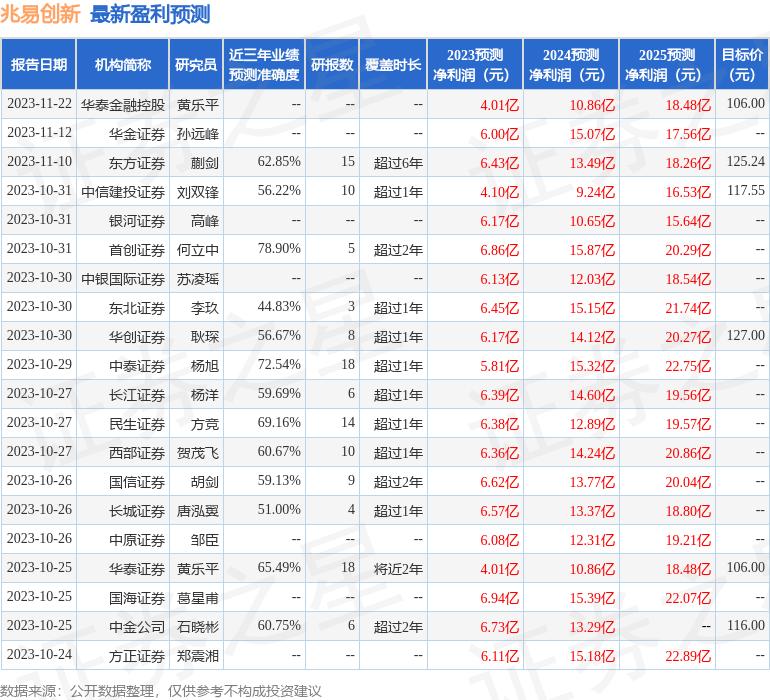Click accuracy value 69.16%
This screenshot has height=700, width=770.
tap(279, 422)
